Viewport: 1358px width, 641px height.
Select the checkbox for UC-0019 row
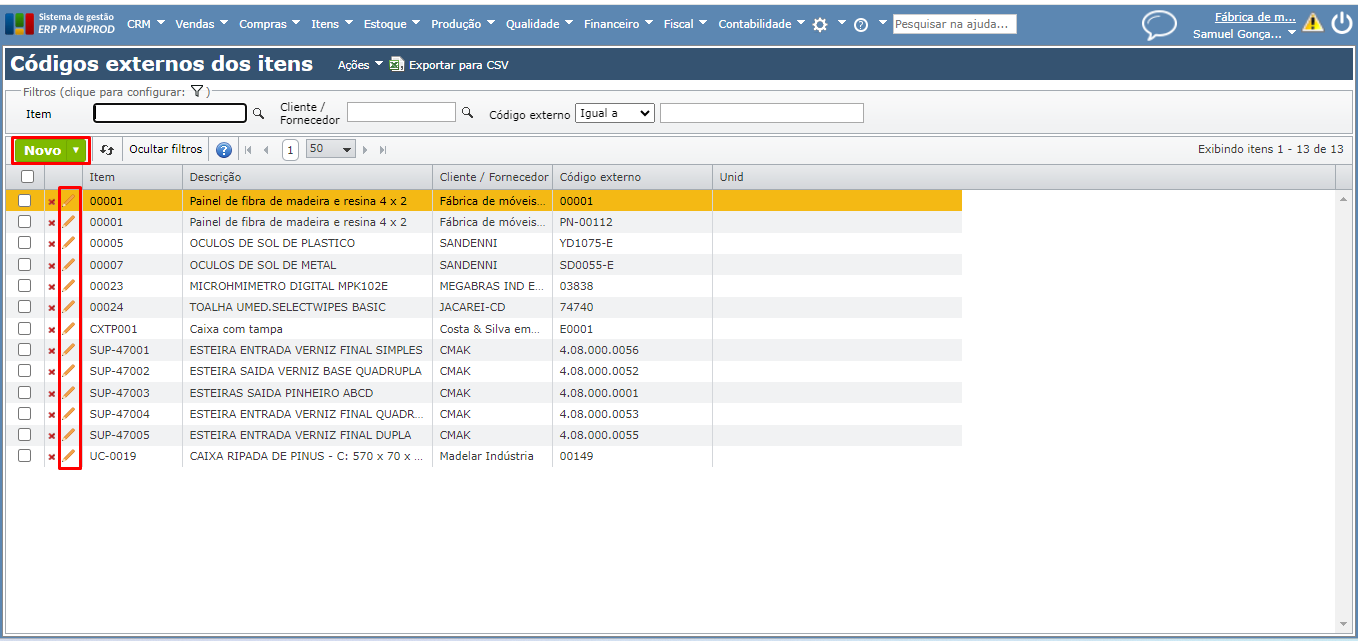pyautogui.click(x=25, y=456)
